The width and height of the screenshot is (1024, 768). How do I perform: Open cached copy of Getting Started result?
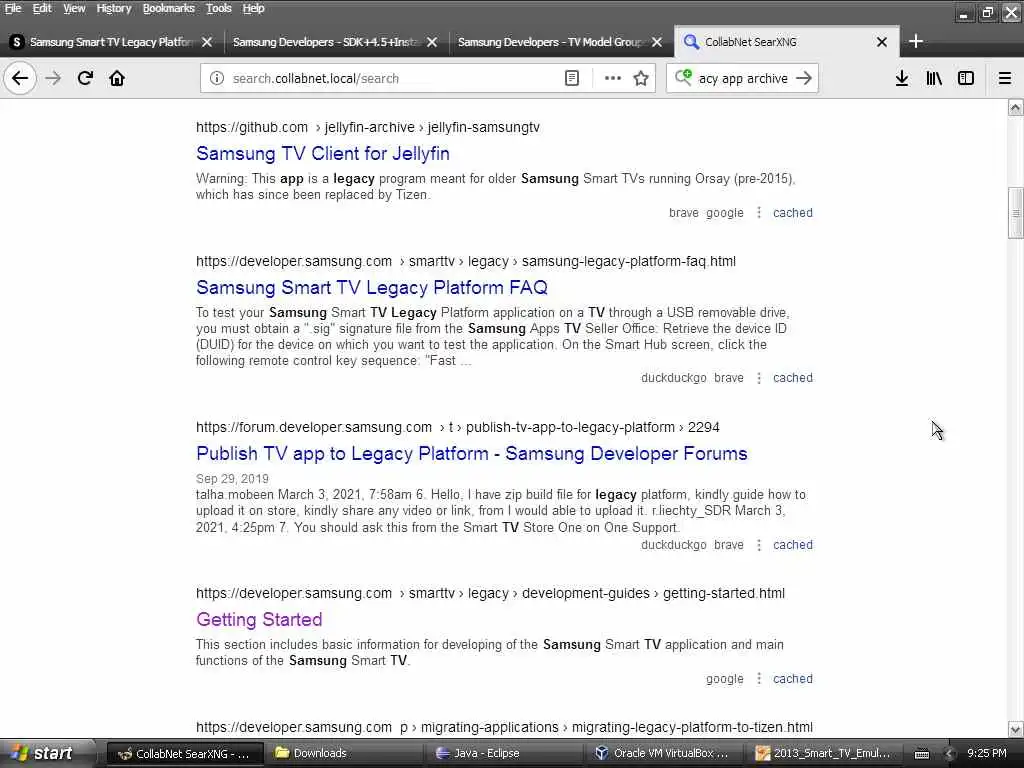pyautogui.click(x=793, y=679)
